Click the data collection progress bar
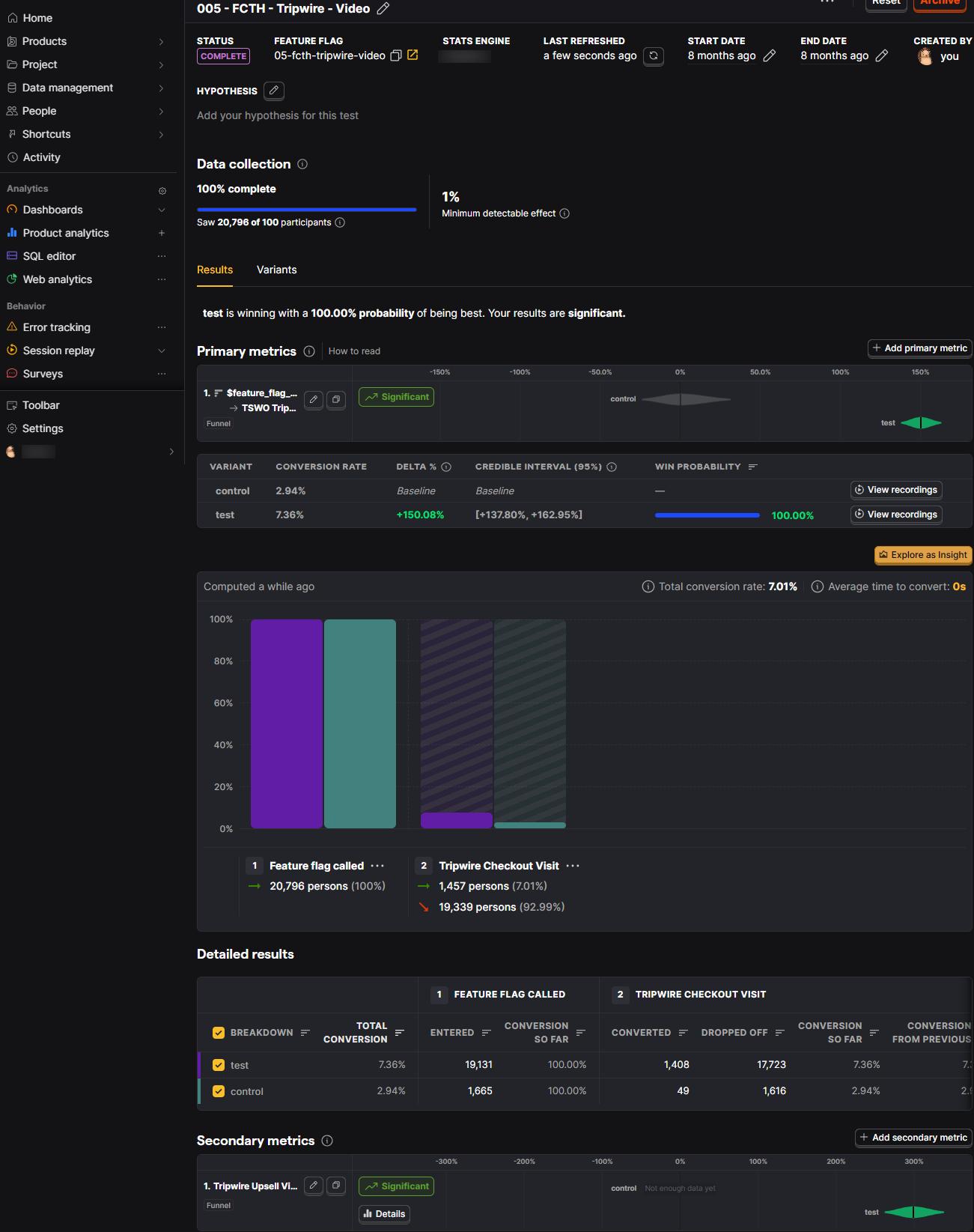This screenshot has height=1232, width=974. (x=306, y=210)
